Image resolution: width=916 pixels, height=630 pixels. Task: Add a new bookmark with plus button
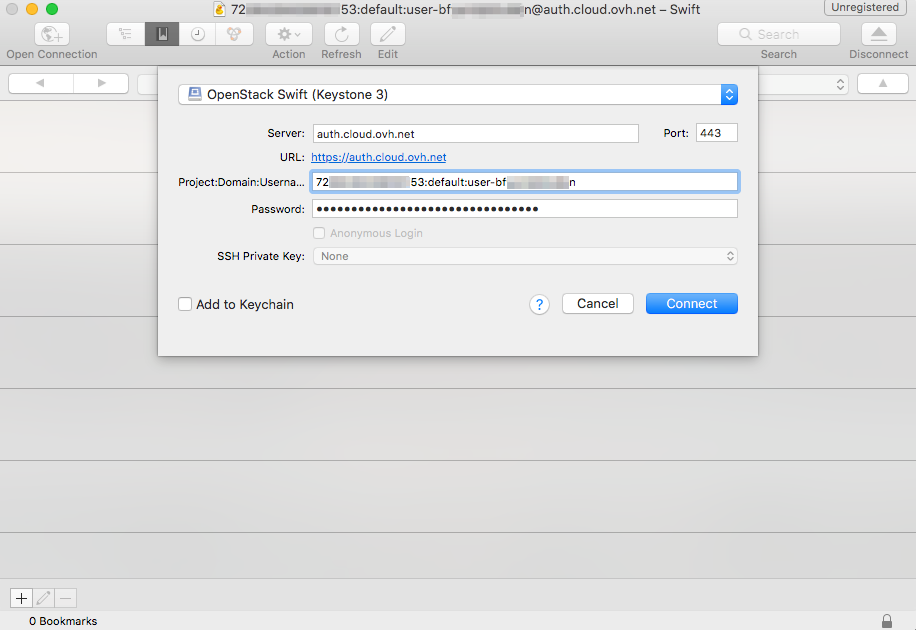pos(21,598)
